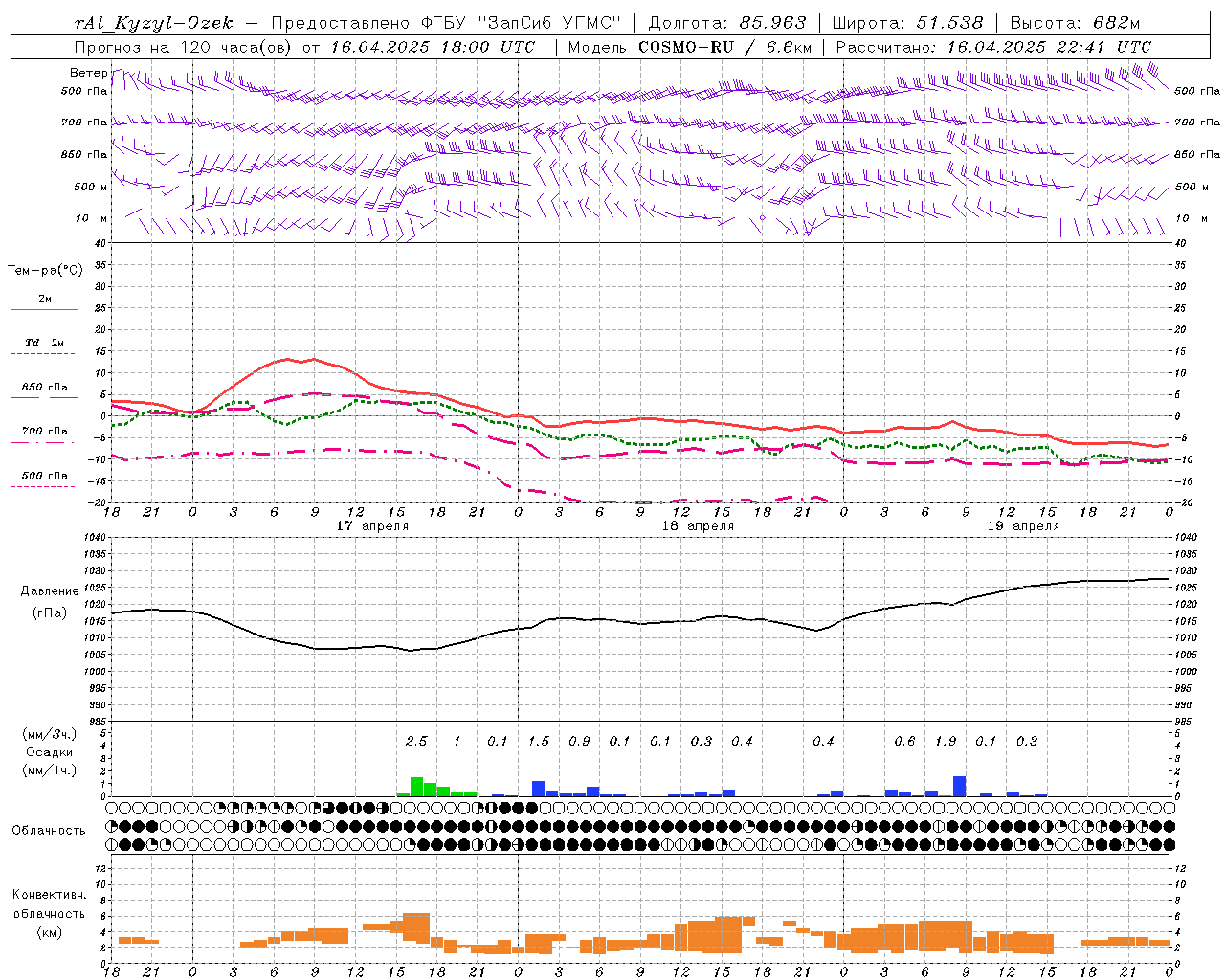Click the station name rAl_Kyzyl-Ozek
Viewport: 1225px width, 980px height.
pyautogui.click(x=153, y=23)
